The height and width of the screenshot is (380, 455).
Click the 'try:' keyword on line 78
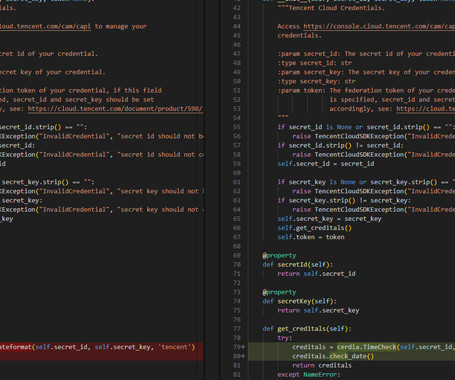coord(285,338)
